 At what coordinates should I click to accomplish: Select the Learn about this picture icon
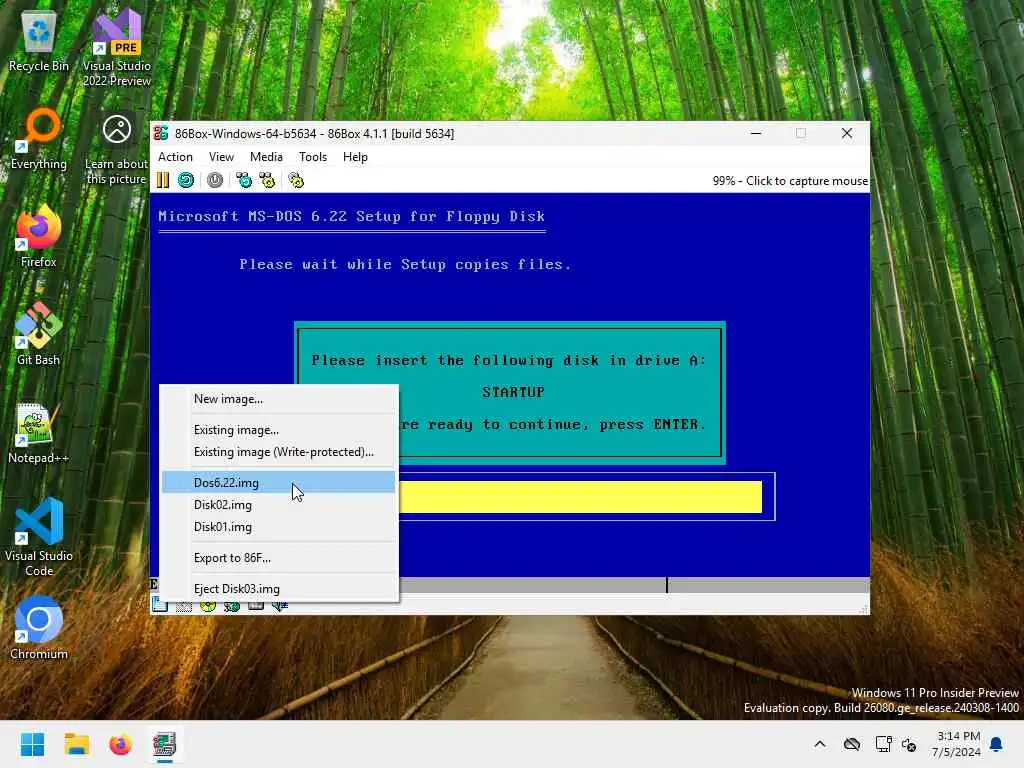click(x=117, y=149)
